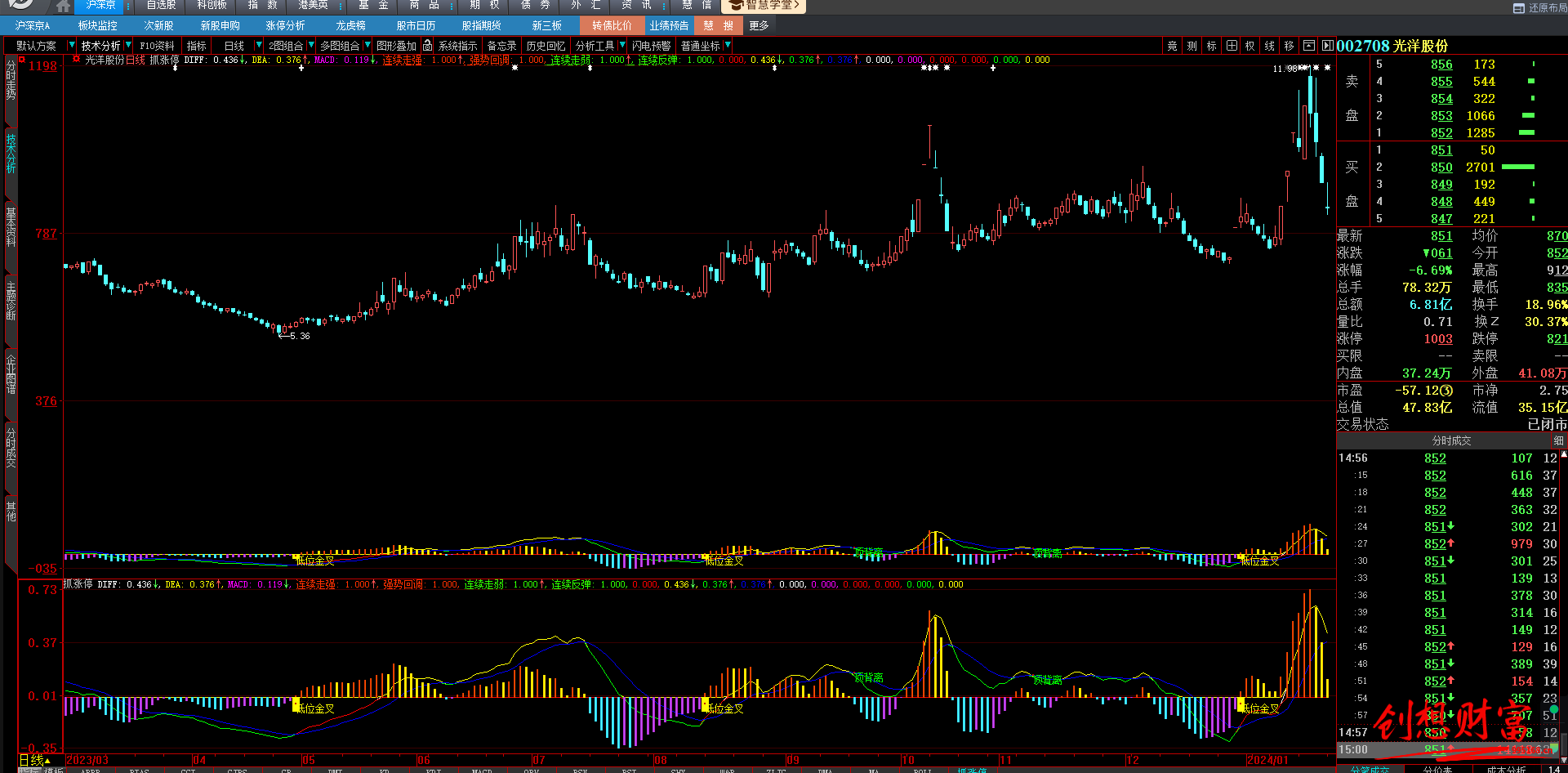Expand the 2图组合 dropdown arrow

(x=311, y=46)
